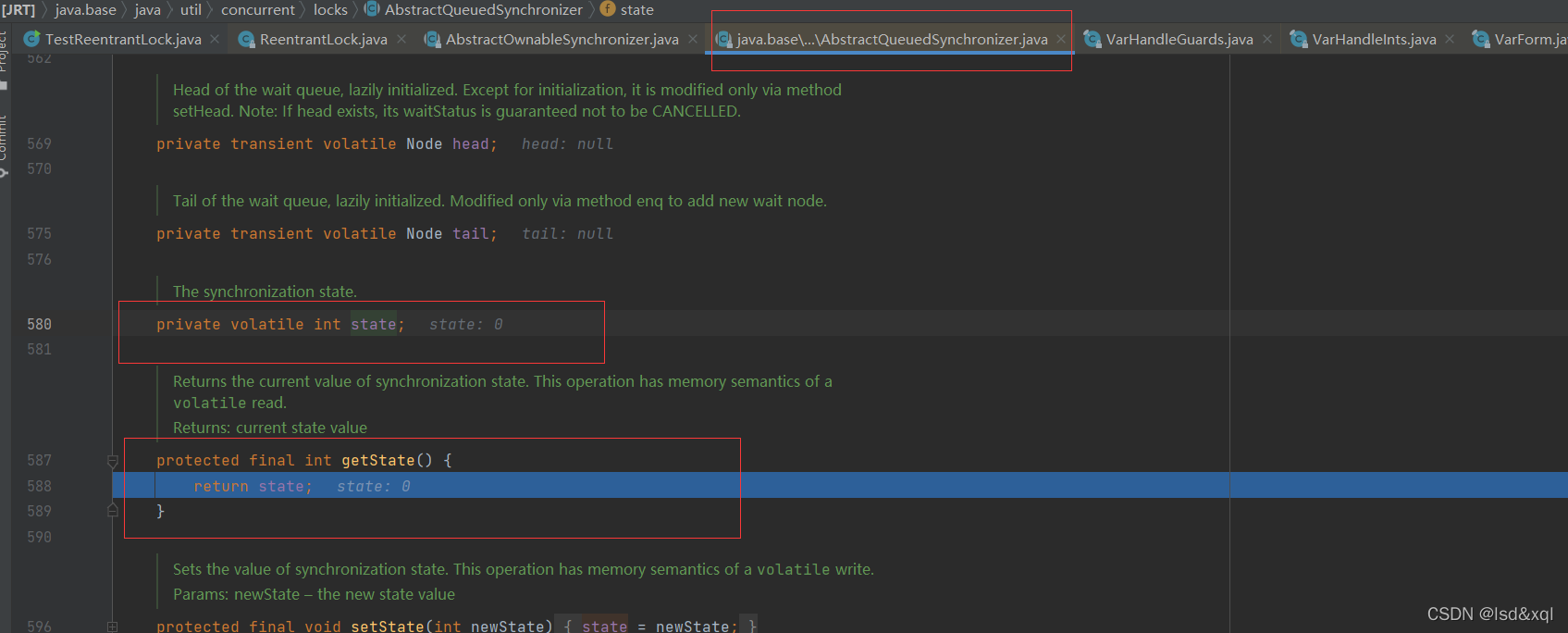Open the VarHandleGuards.java tab

click(1179, 39)
